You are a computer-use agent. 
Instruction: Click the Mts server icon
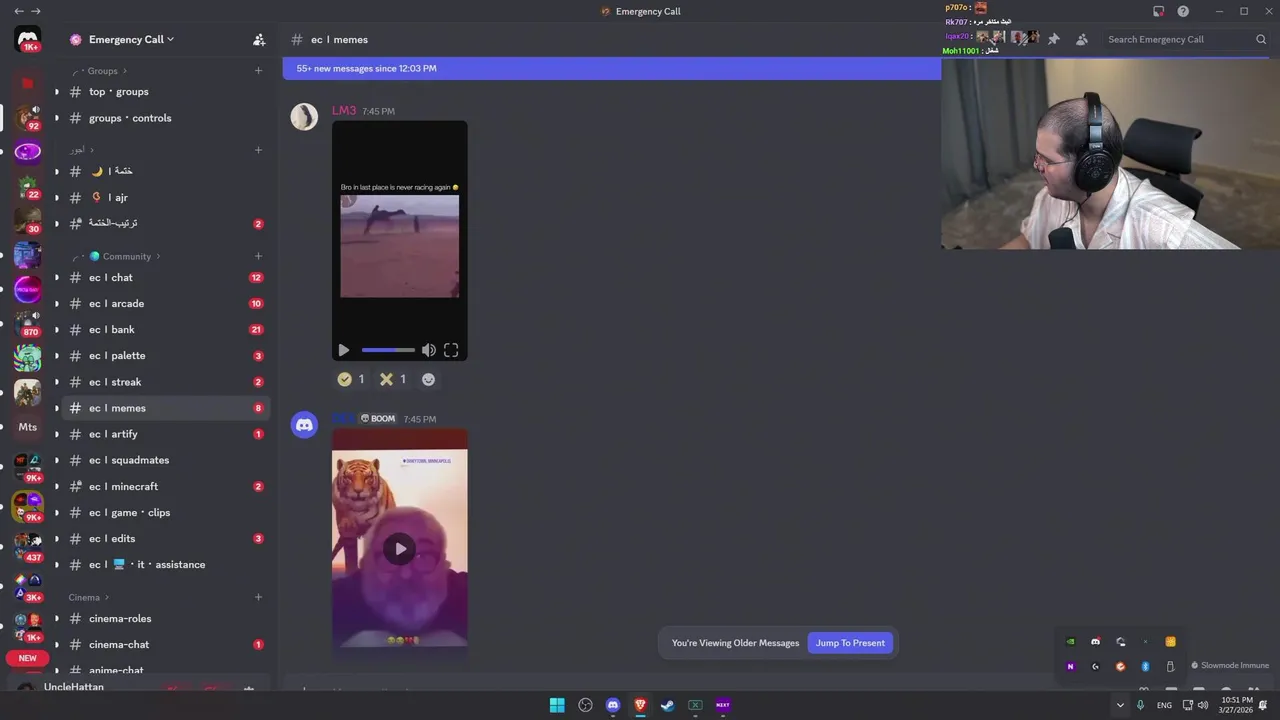pyautogui.click(x=28, y=427)
